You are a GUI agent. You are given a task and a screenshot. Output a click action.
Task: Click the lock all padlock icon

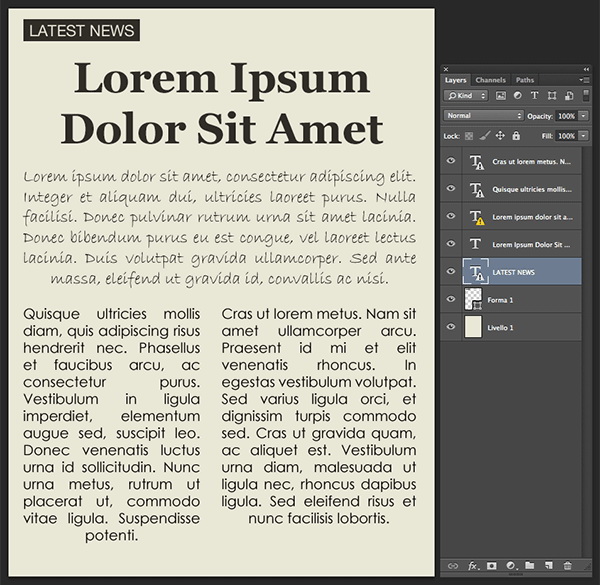pos(516,135)
